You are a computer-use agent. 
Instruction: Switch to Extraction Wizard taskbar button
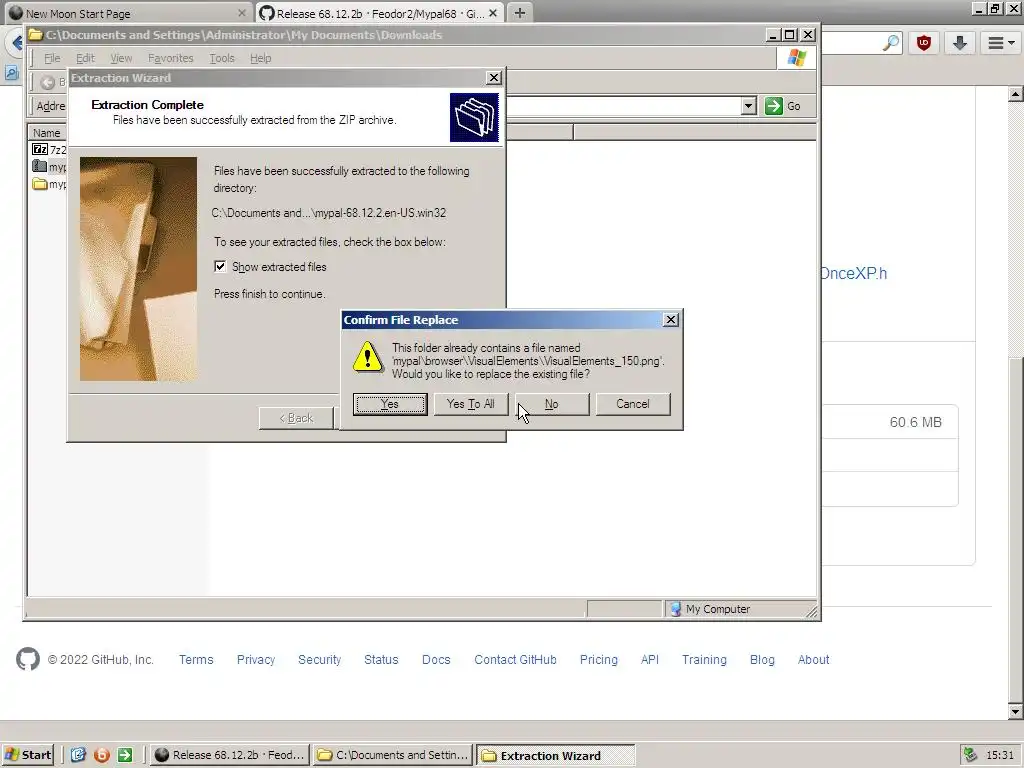tap(555, 755)
